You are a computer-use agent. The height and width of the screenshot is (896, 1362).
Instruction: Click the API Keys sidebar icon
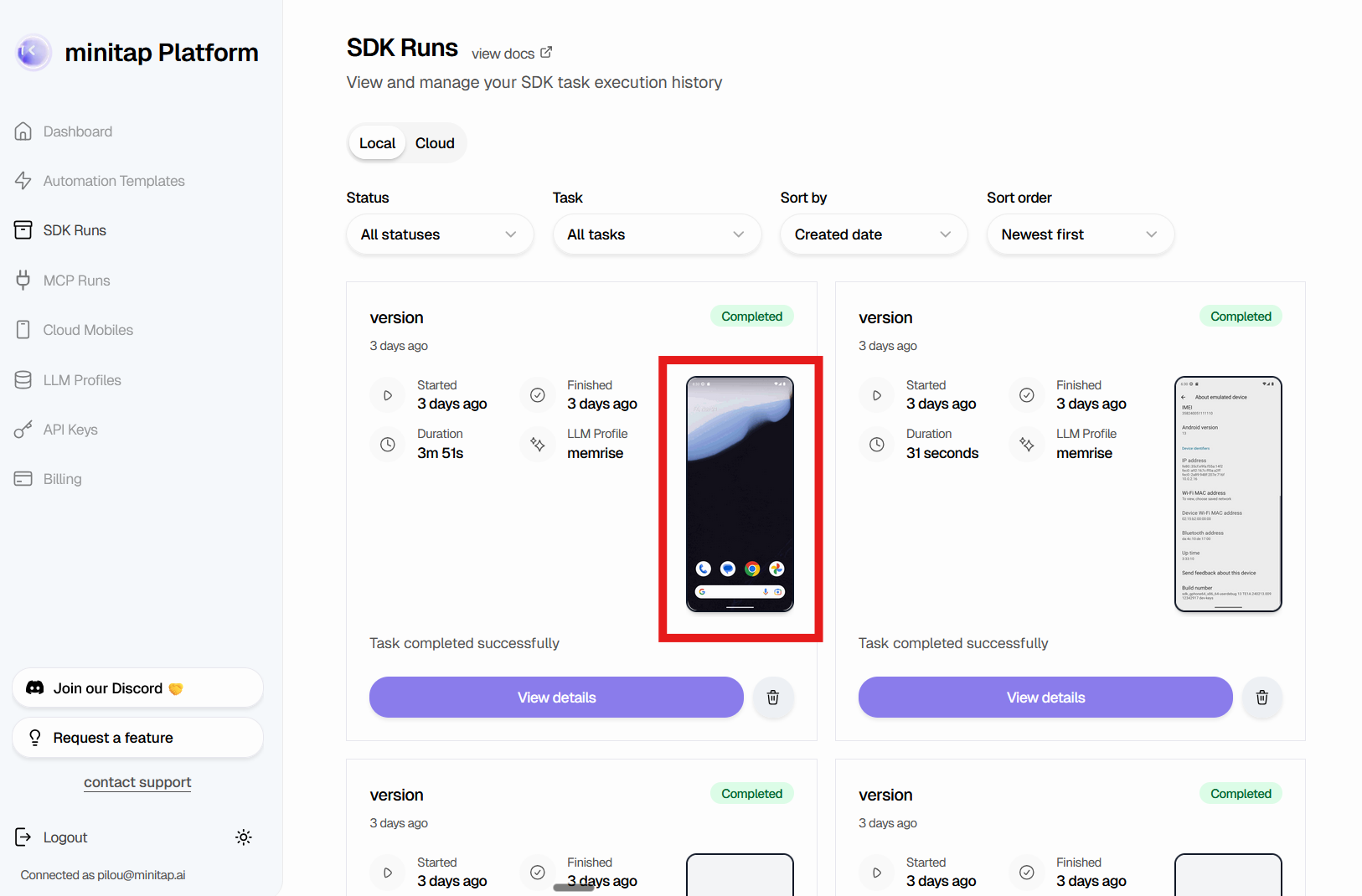(x=23, y=429)
